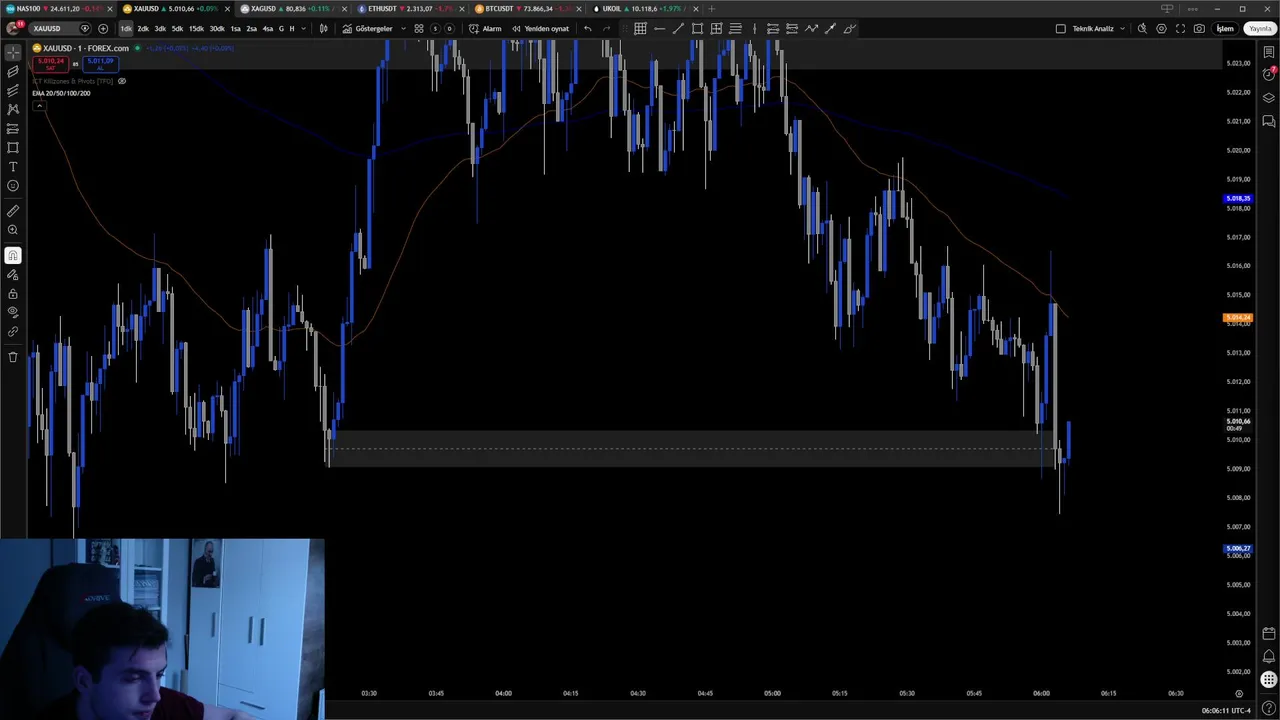This screenshot has width=1280, height=720.
Task: Open the trend line tools
Action: pyautogui.click(x=13, y=71)
